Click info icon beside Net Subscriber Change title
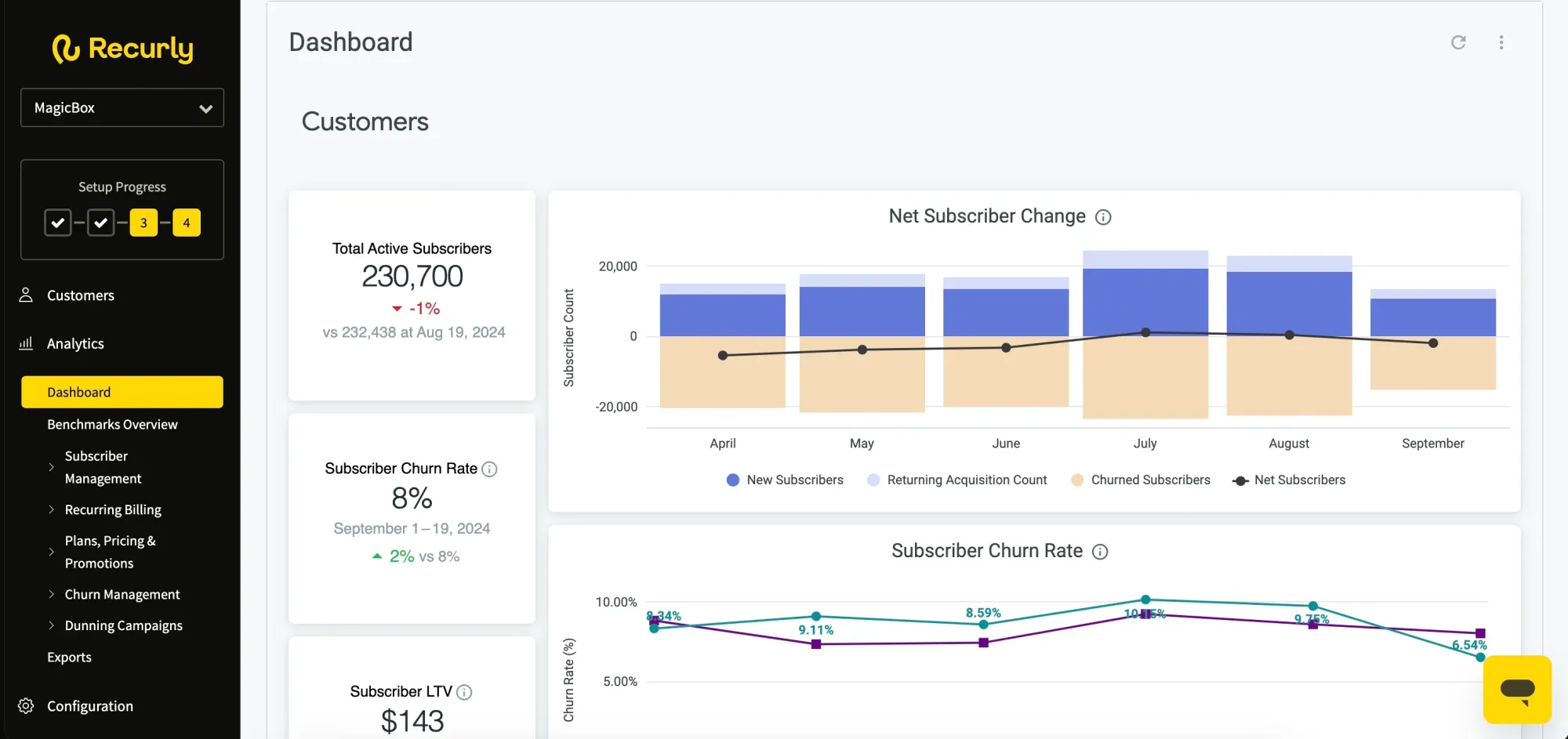 click(x=1103, y=217)
